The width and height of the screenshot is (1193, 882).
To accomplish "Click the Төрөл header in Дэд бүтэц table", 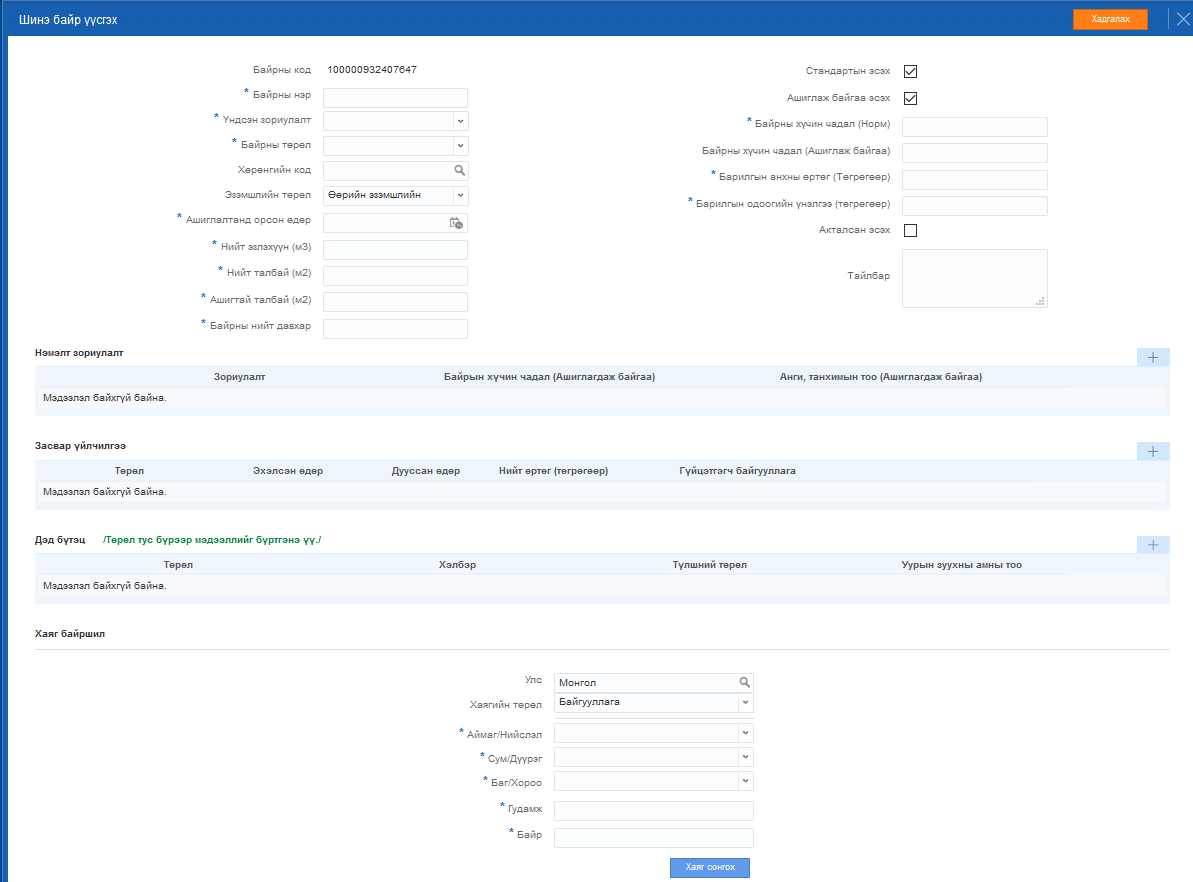I will pos(178,565).
